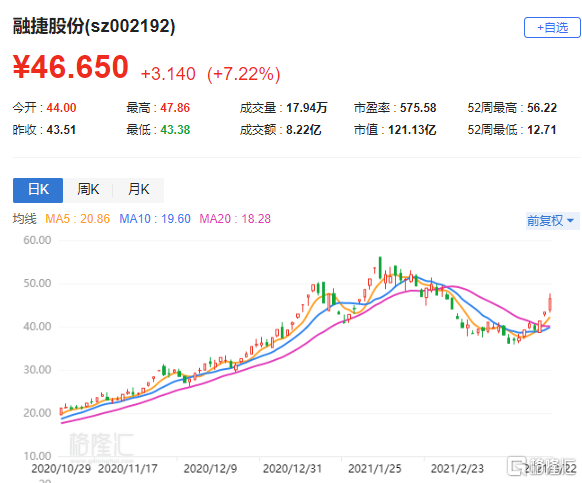Click the 成交量 value 17.94万
Image resolution: width=582 pixels, height=483 pixels.
307,108
